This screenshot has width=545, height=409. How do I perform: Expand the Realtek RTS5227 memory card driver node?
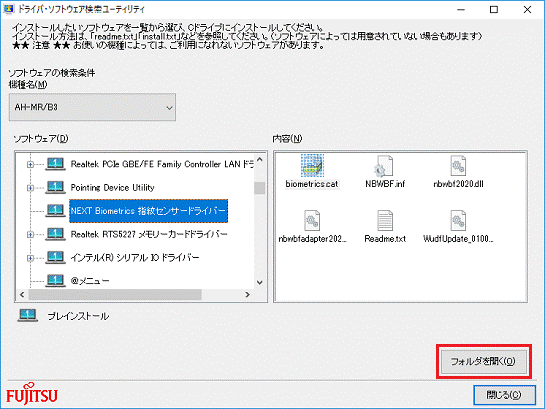pos(30,235)
